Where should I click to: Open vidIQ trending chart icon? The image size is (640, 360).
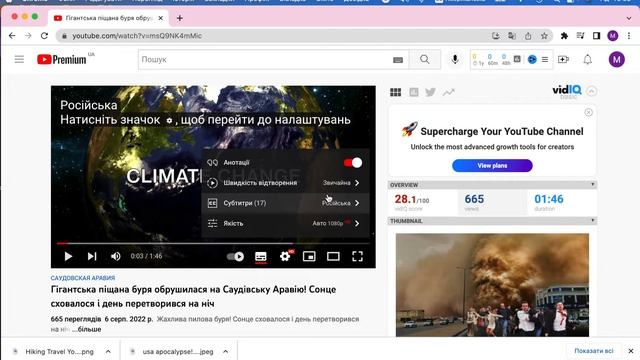(448, 92)
